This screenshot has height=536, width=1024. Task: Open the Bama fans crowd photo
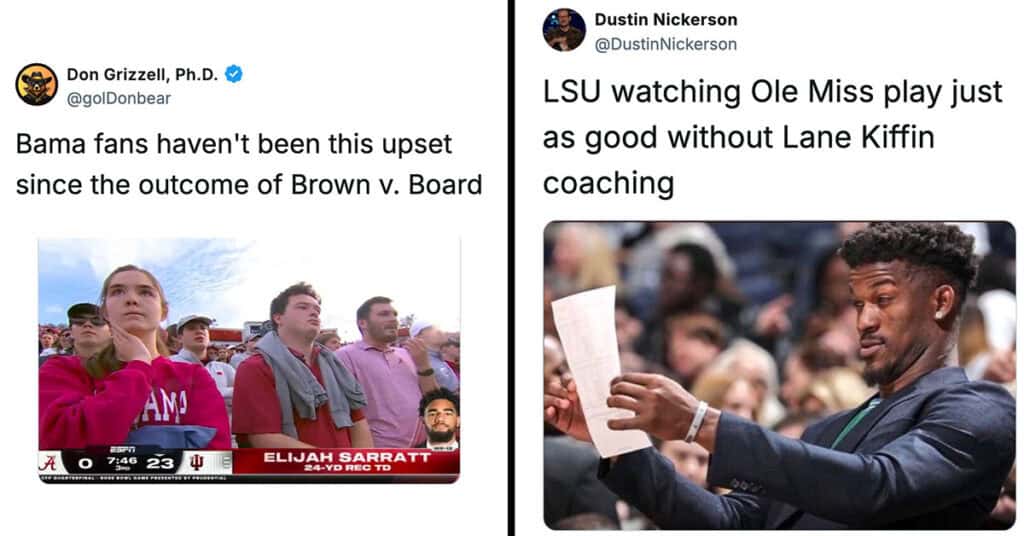tap(249, 360)
